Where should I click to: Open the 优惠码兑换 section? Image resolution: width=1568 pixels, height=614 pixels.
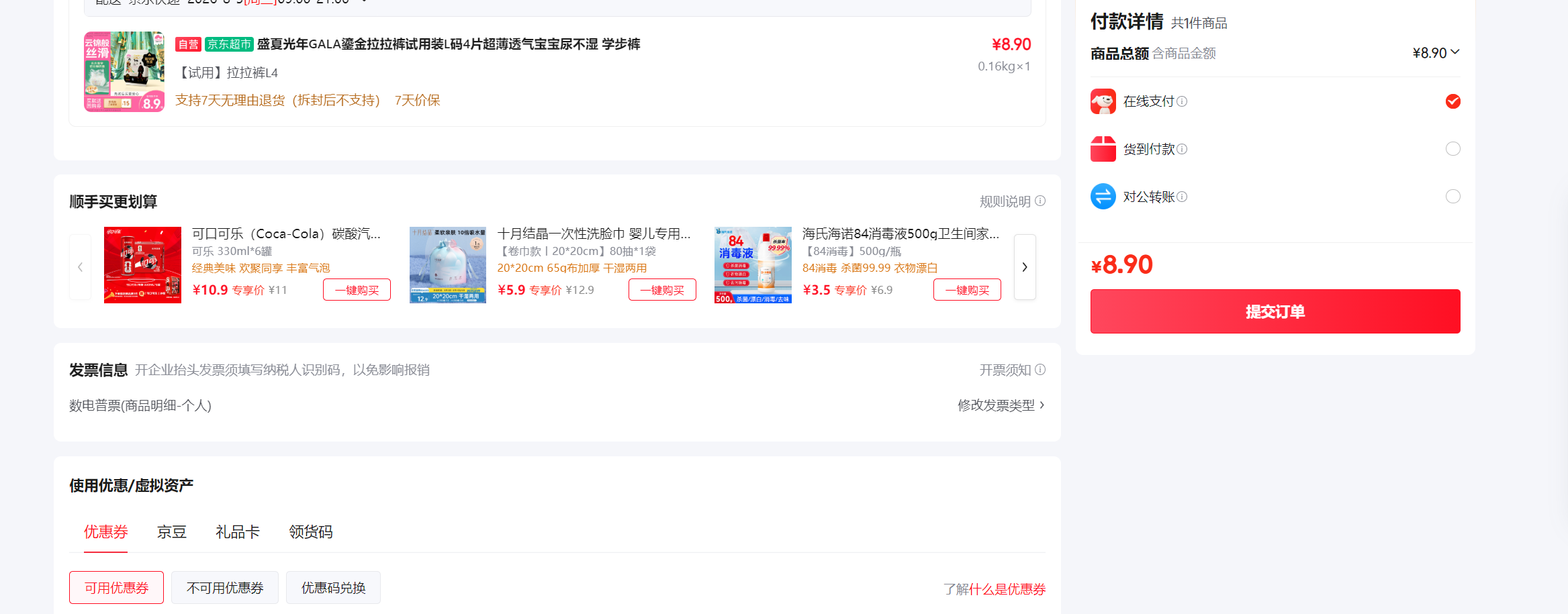pyautogui.click(x=333, y=588)
